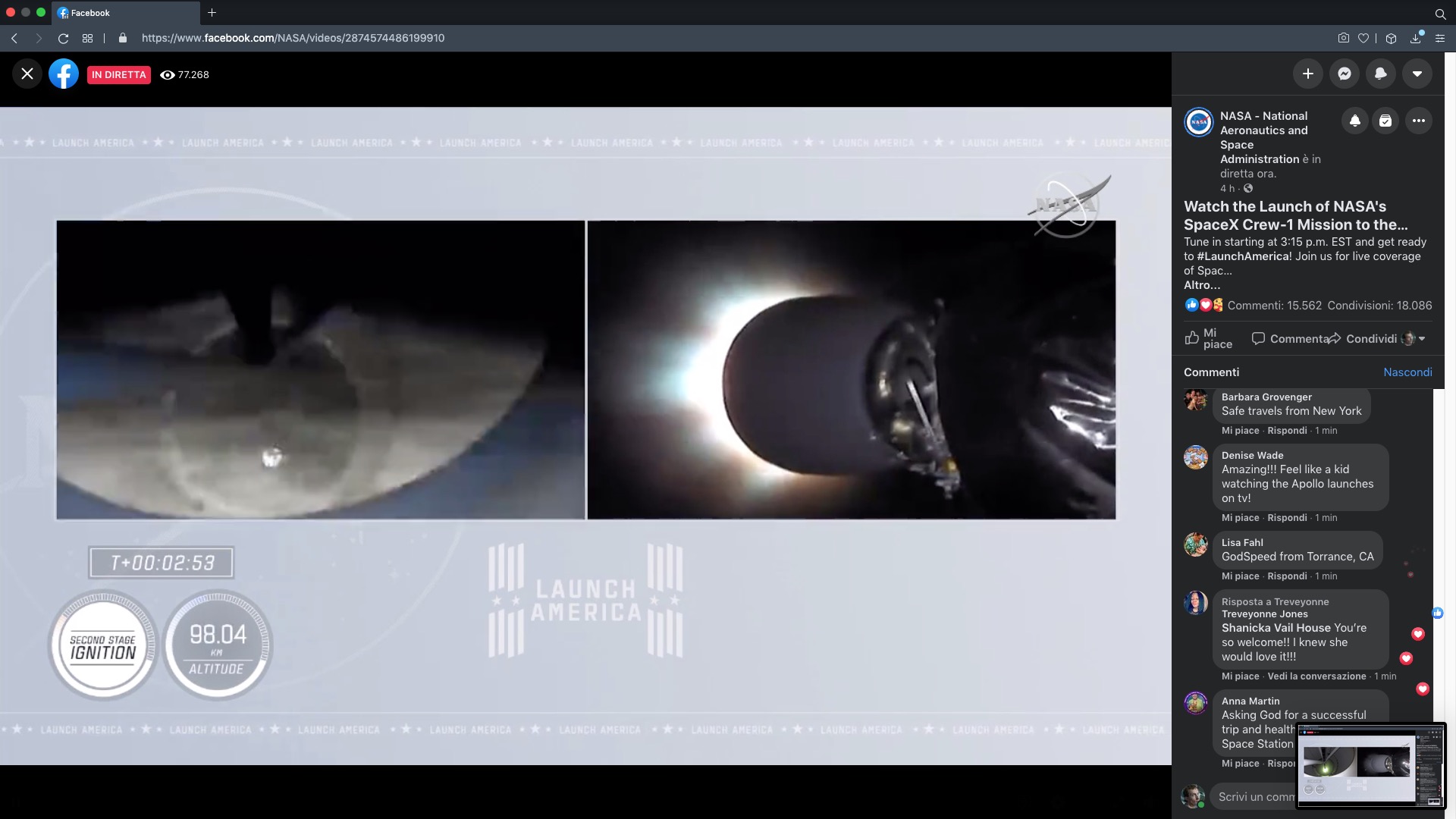Open Commenti: 15.562 count

(x=1275, y=306)
